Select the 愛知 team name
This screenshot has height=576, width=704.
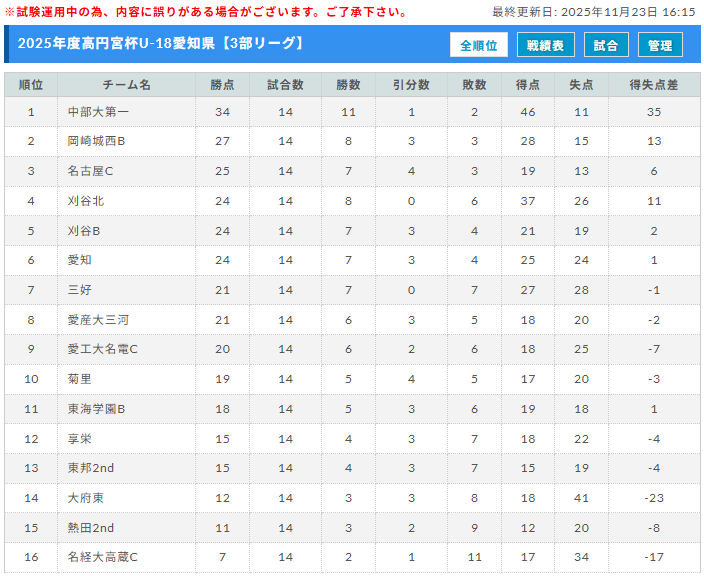pos(80,260)
